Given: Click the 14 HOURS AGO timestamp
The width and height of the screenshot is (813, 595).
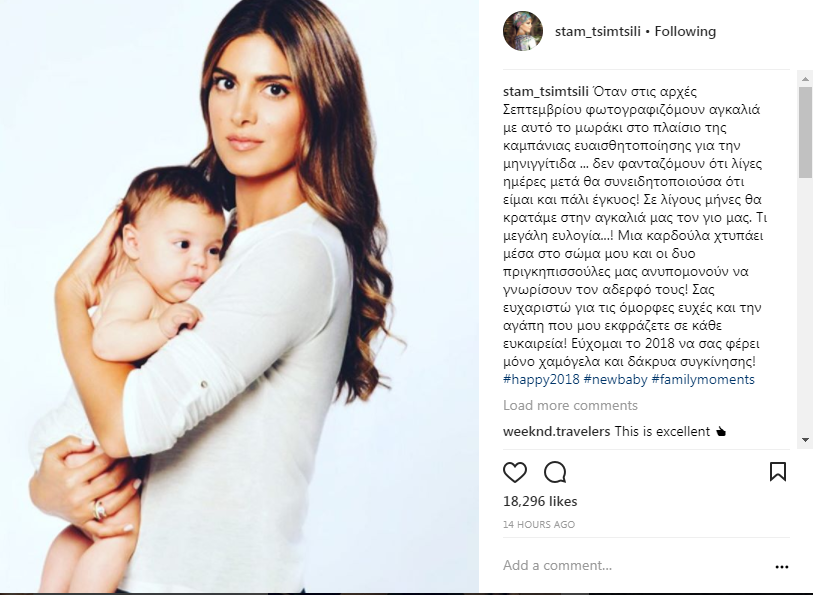Looking at the screenshot, I should pos(539,525).
